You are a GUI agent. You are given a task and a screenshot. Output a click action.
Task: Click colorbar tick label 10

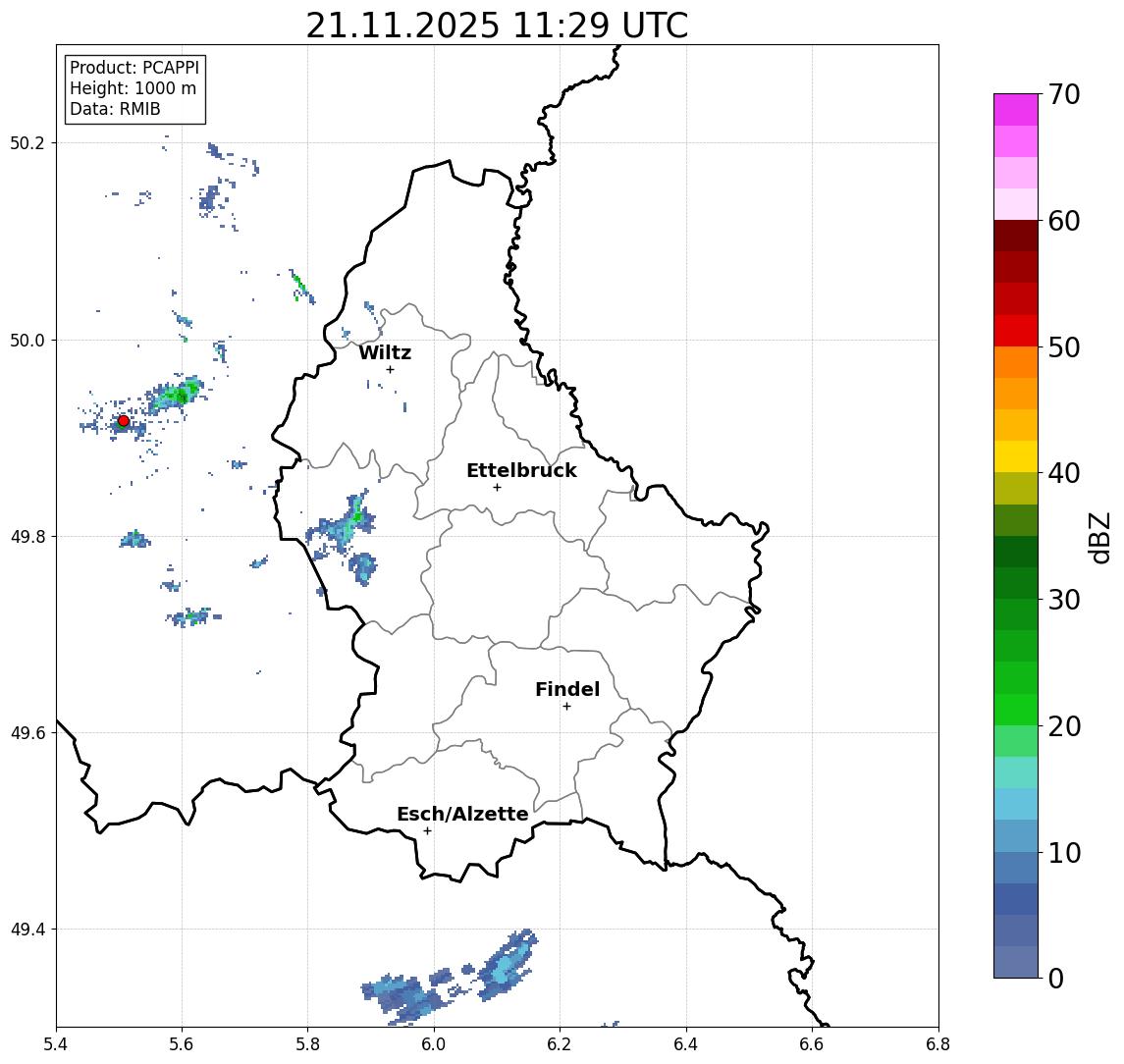1064,853
